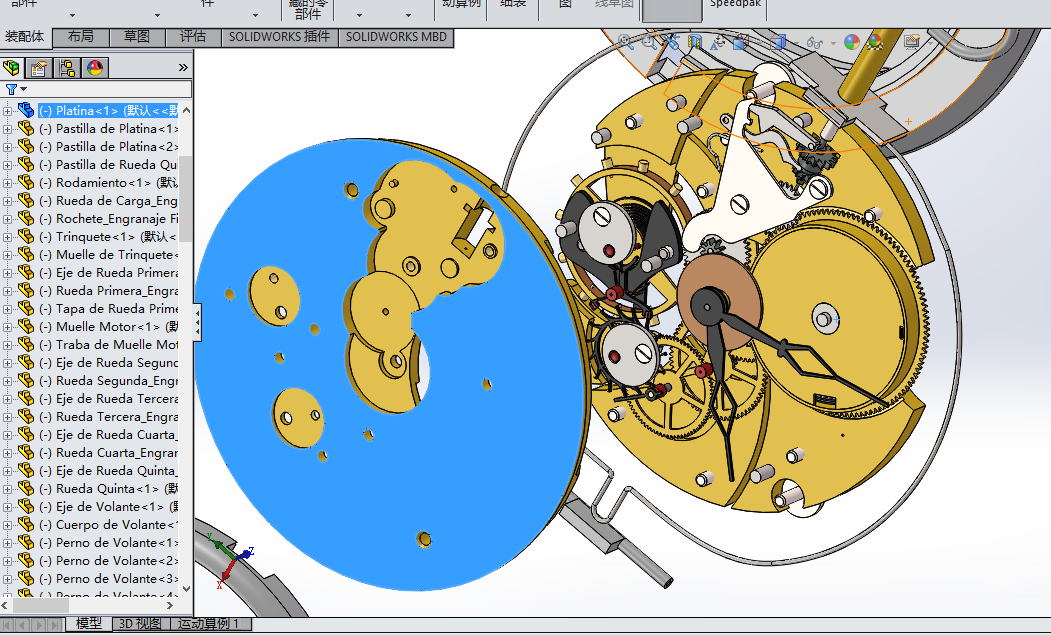Viewport: 1051px width, 636px height.
Task: Expand more manager tabs chevron
Action: click(183, 68)
